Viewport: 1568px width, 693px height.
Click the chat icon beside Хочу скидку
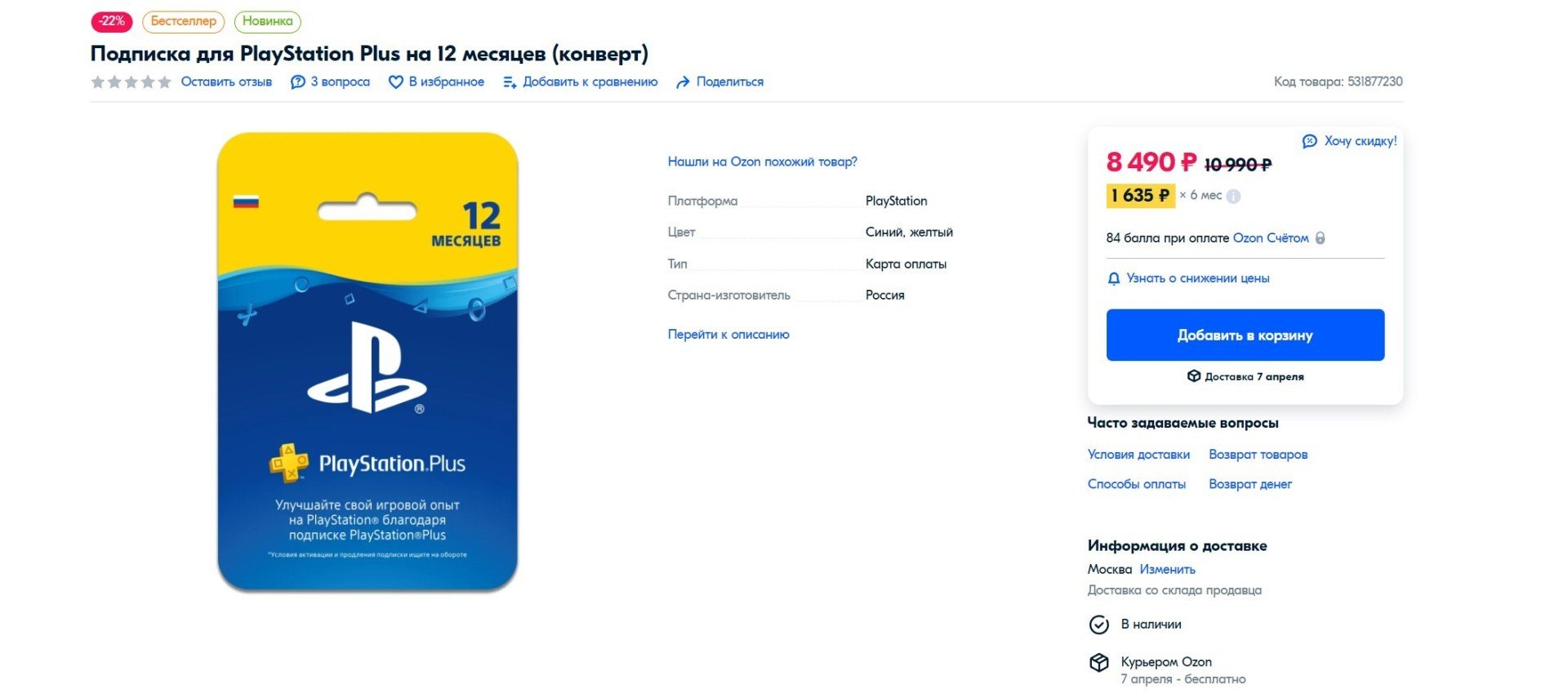pos(1309,141)
